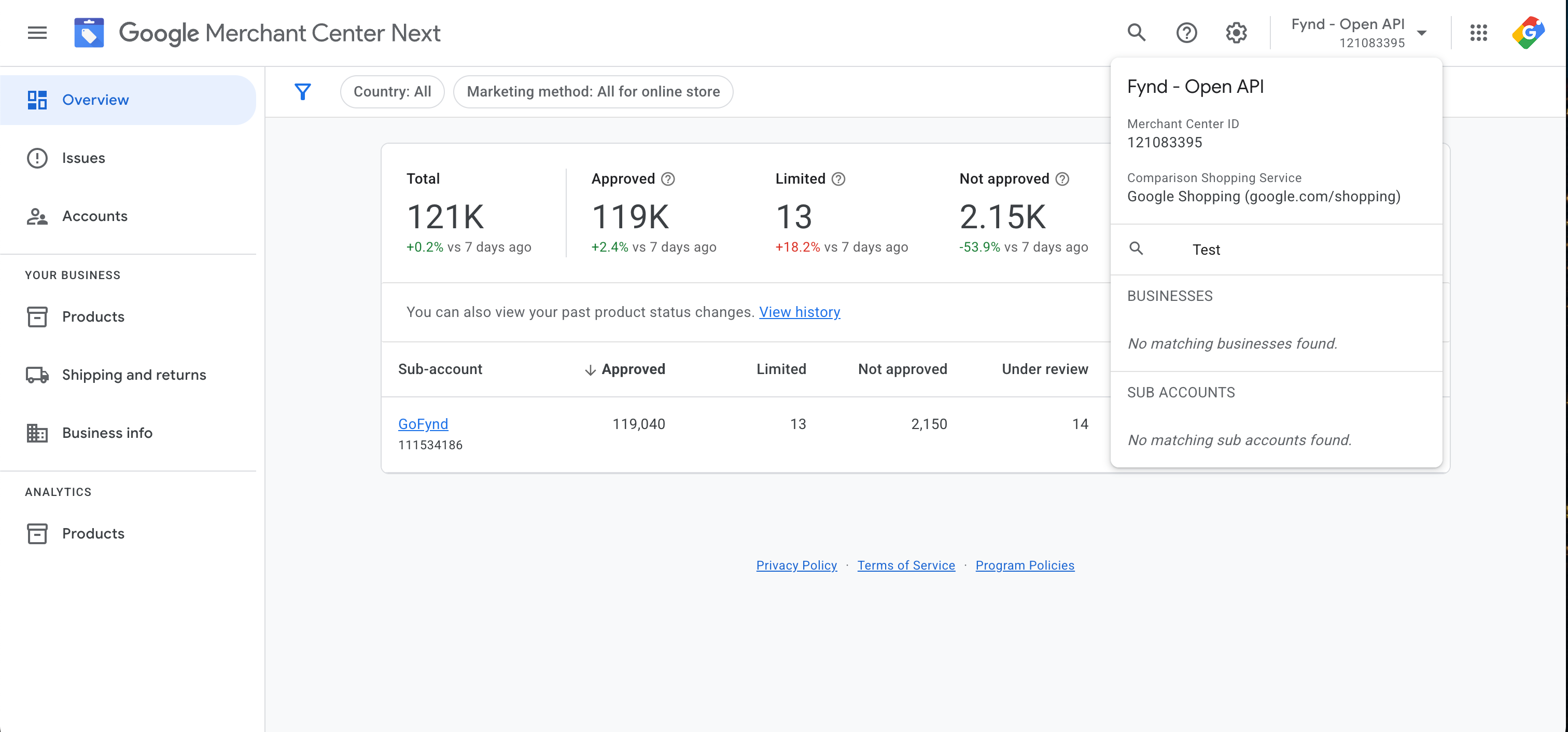Open Shipping and returns page

pos(134,375)
